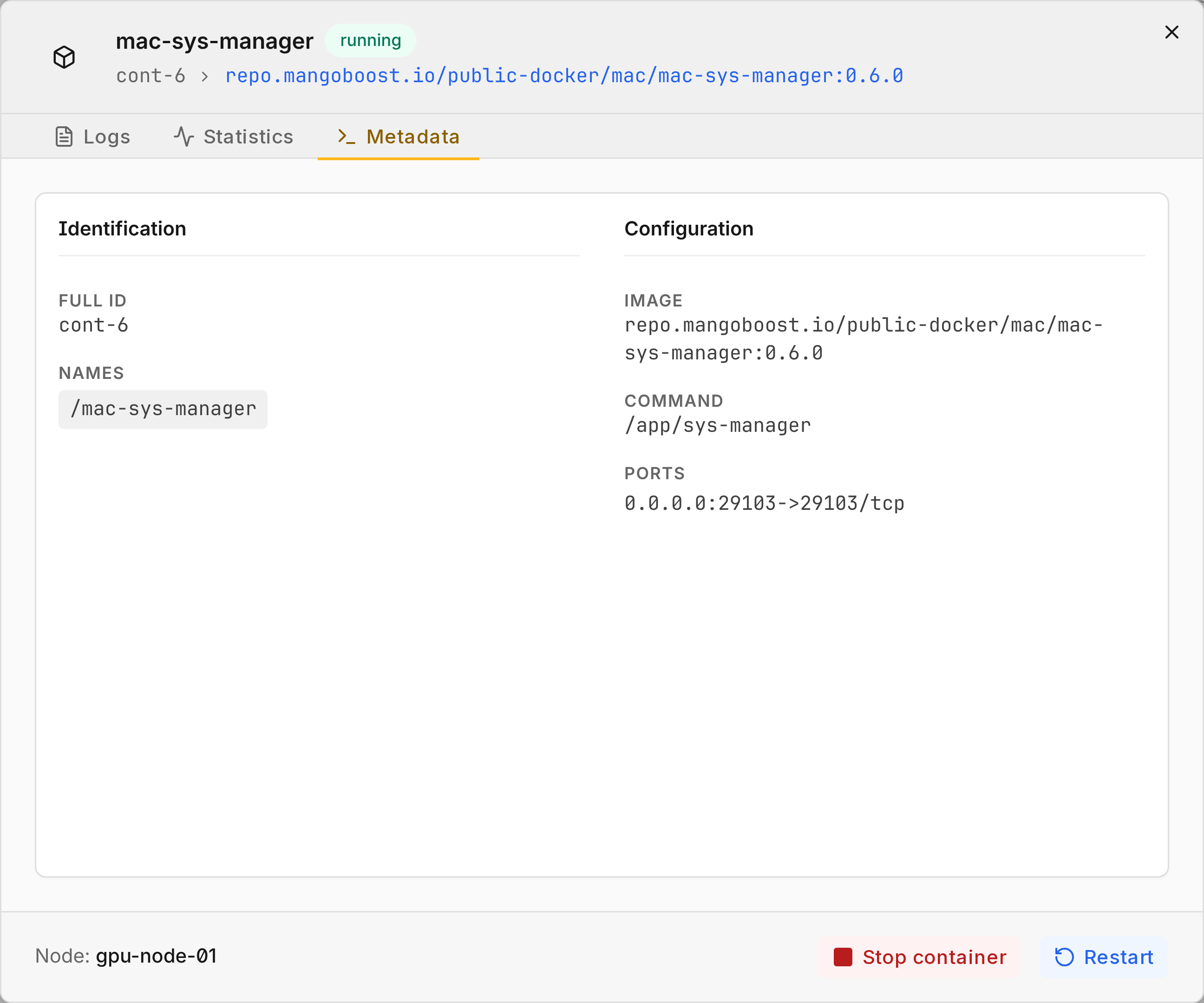Restart the container

[x=1104, y=957]
